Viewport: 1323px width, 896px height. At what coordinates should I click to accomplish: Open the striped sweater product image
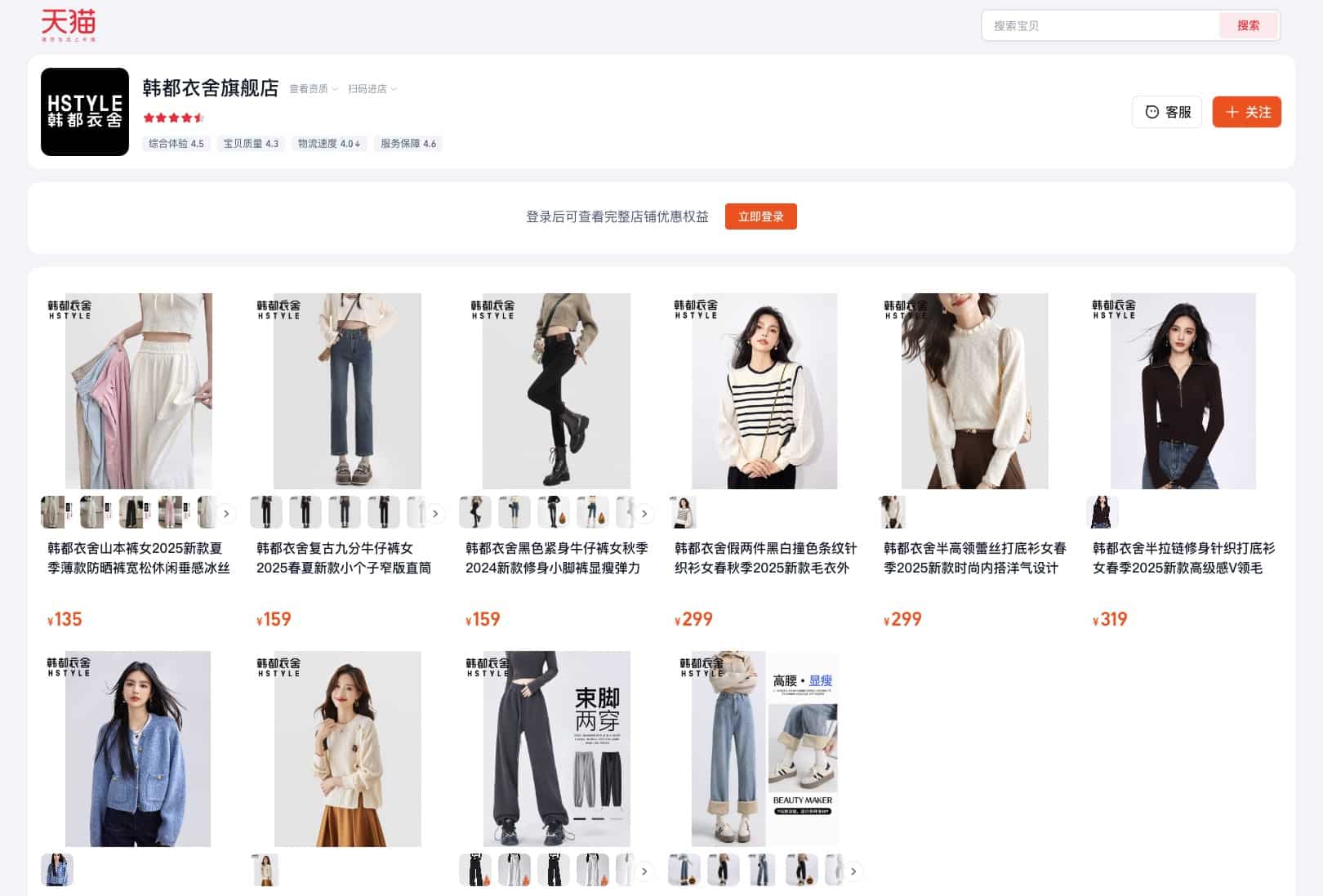coord(764,391)
